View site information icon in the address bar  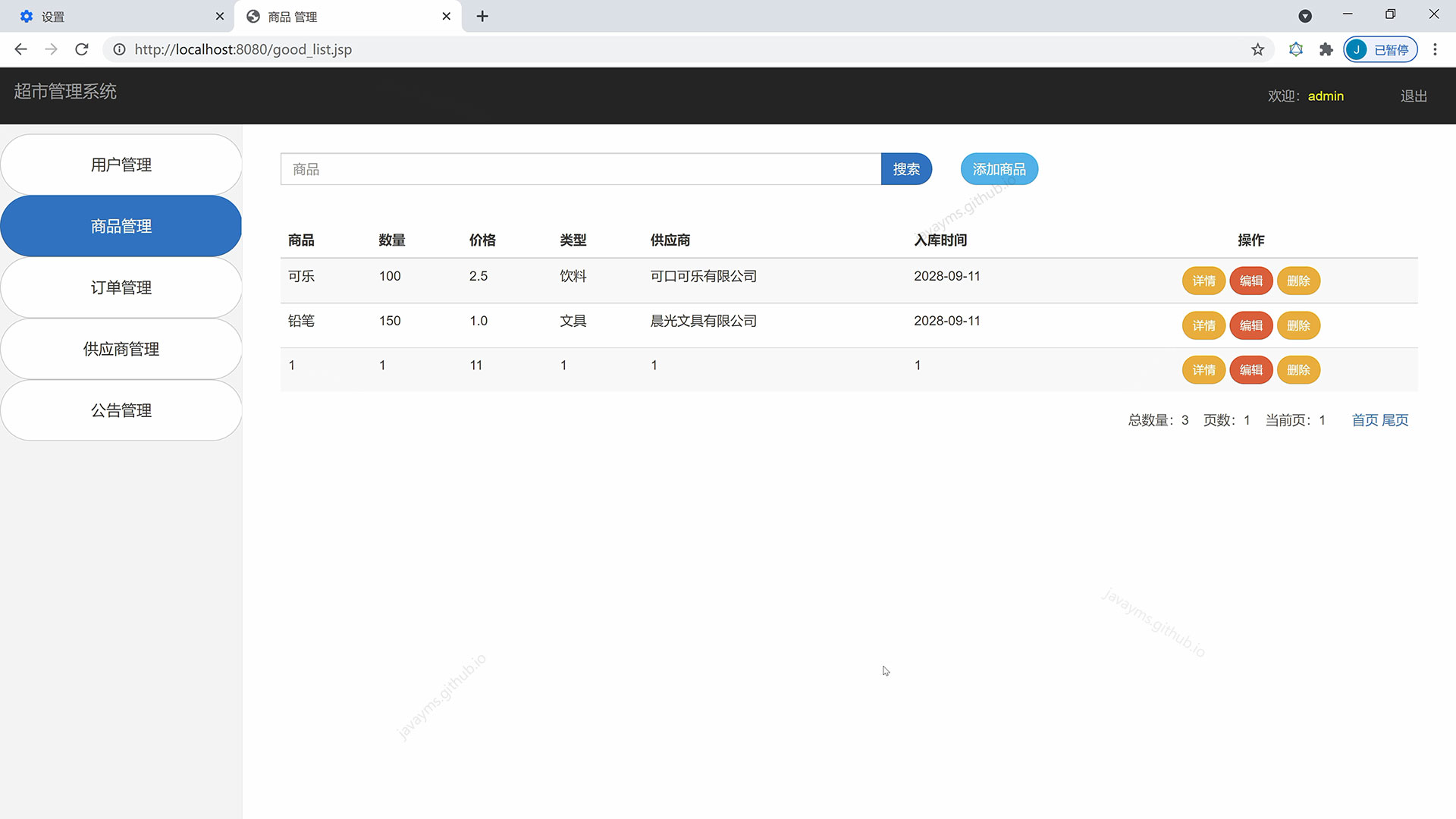(x=119, y=49)
